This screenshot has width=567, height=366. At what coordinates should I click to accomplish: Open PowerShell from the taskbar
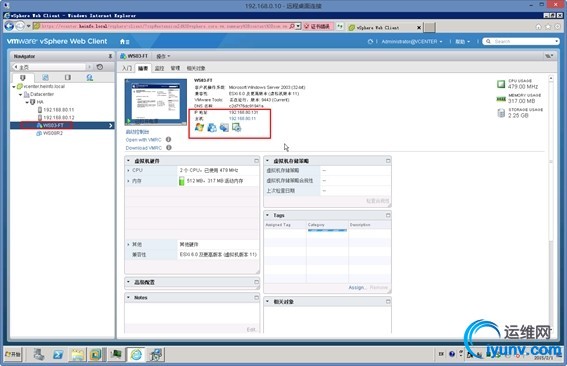tap(58, 354)
